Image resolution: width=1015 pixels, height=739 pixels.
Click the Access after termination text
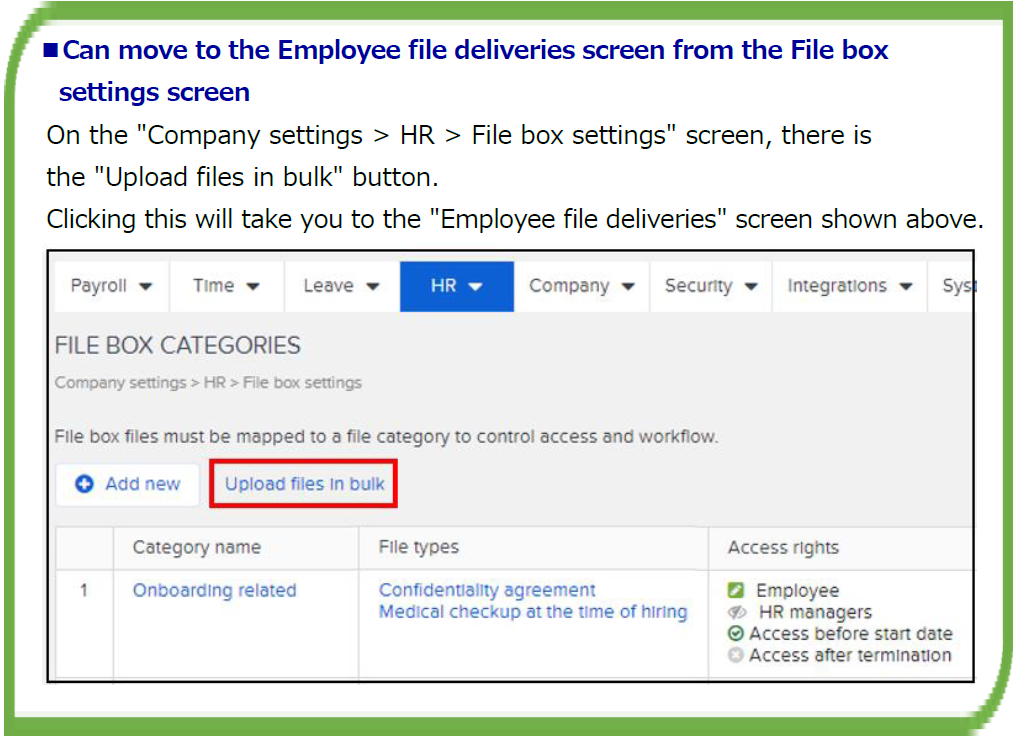[851, 655]
